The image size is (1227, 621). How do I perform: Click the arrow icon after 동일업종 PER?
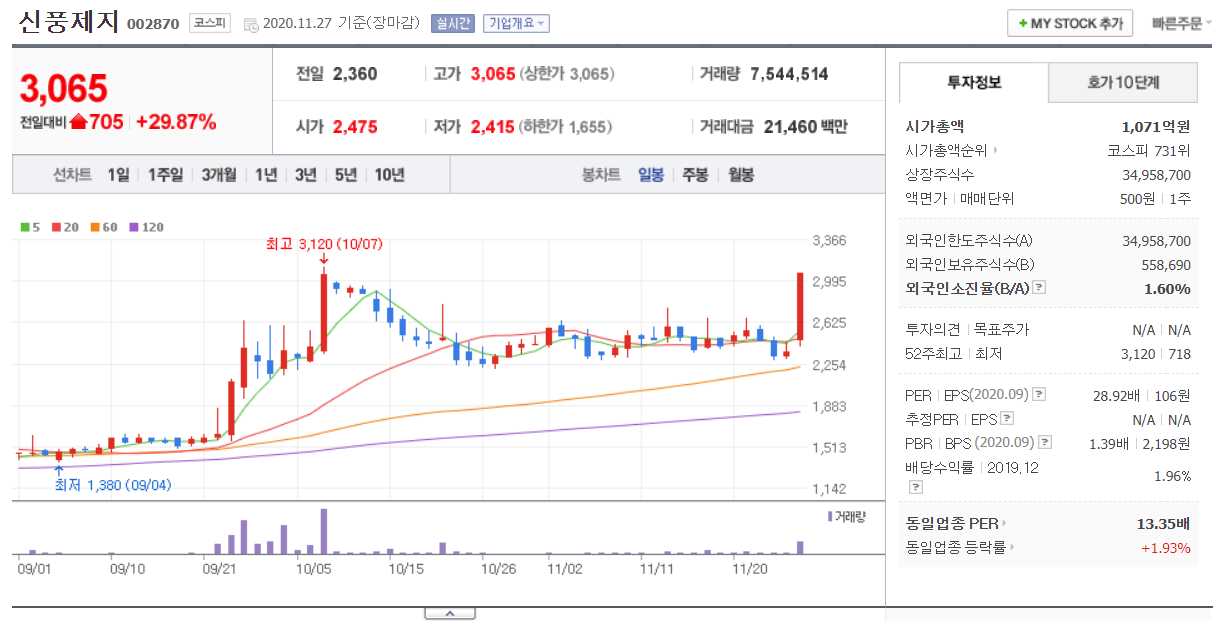[x=1004, y=523]
